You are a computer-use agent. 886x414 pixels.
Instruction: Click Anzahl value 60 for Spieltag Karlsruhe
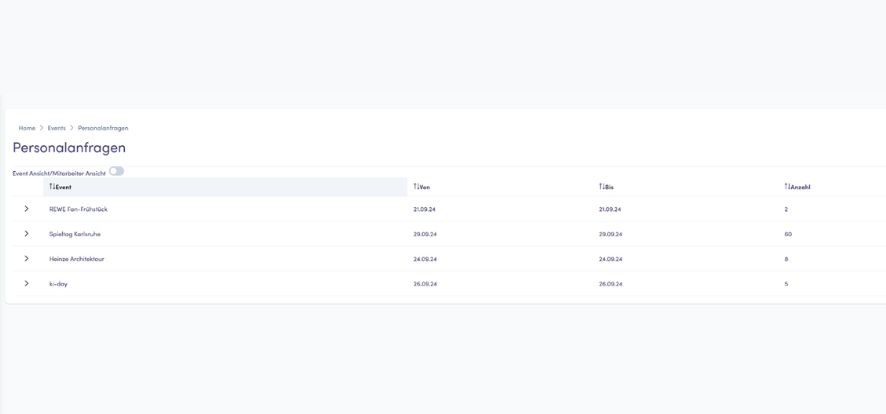788,234
